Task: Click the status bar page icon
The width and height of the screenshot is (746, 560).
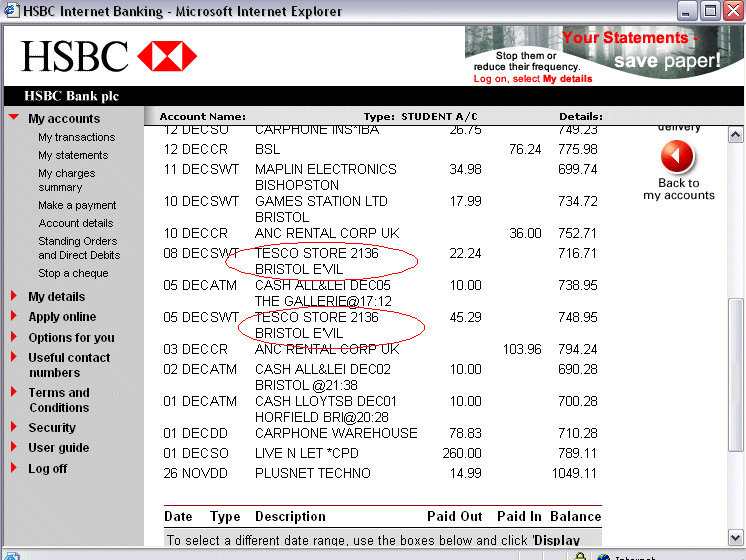Action: click(12, 556)
